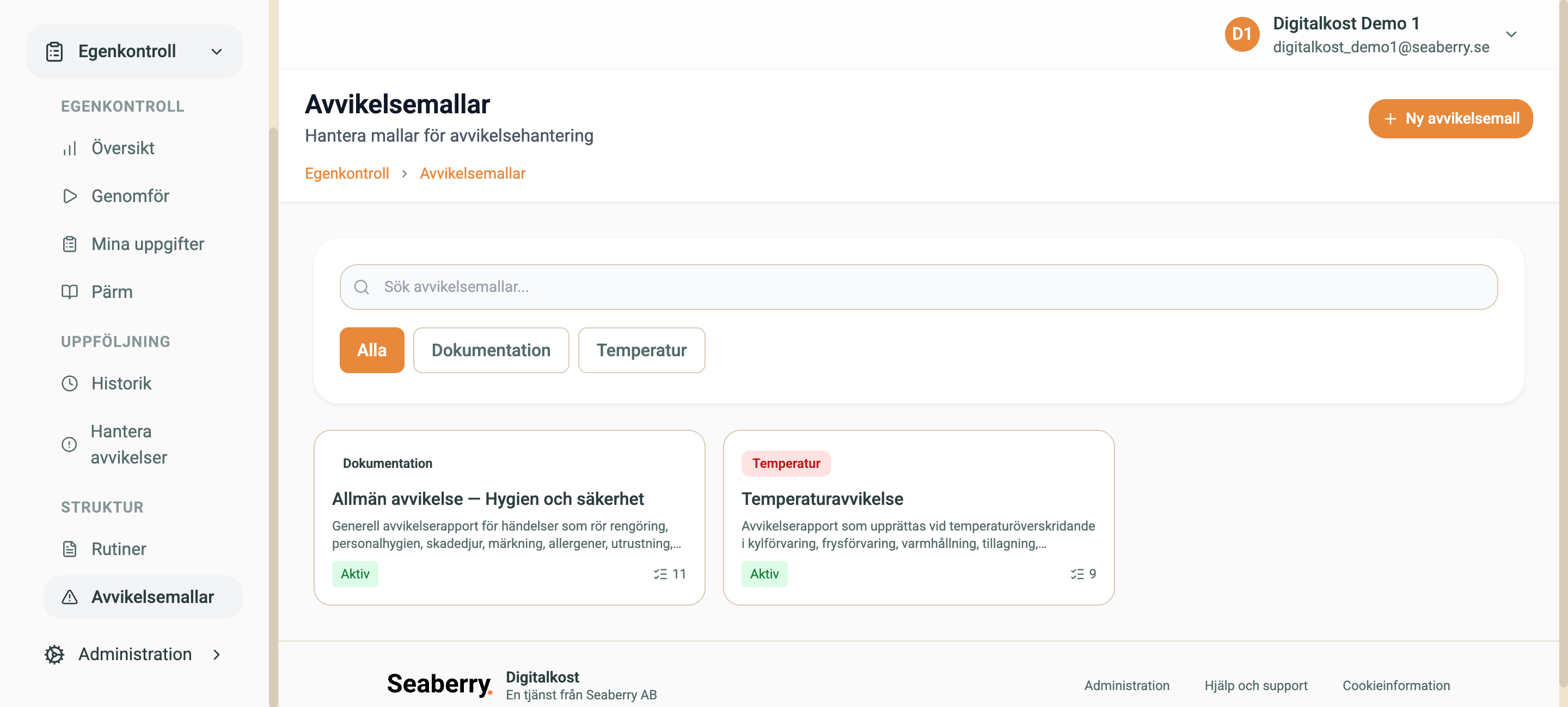This screenshot has width=1568, height=707.
Task: Filter templates by Temperatur
Action: pyautogui.click(x=641, y=350)
